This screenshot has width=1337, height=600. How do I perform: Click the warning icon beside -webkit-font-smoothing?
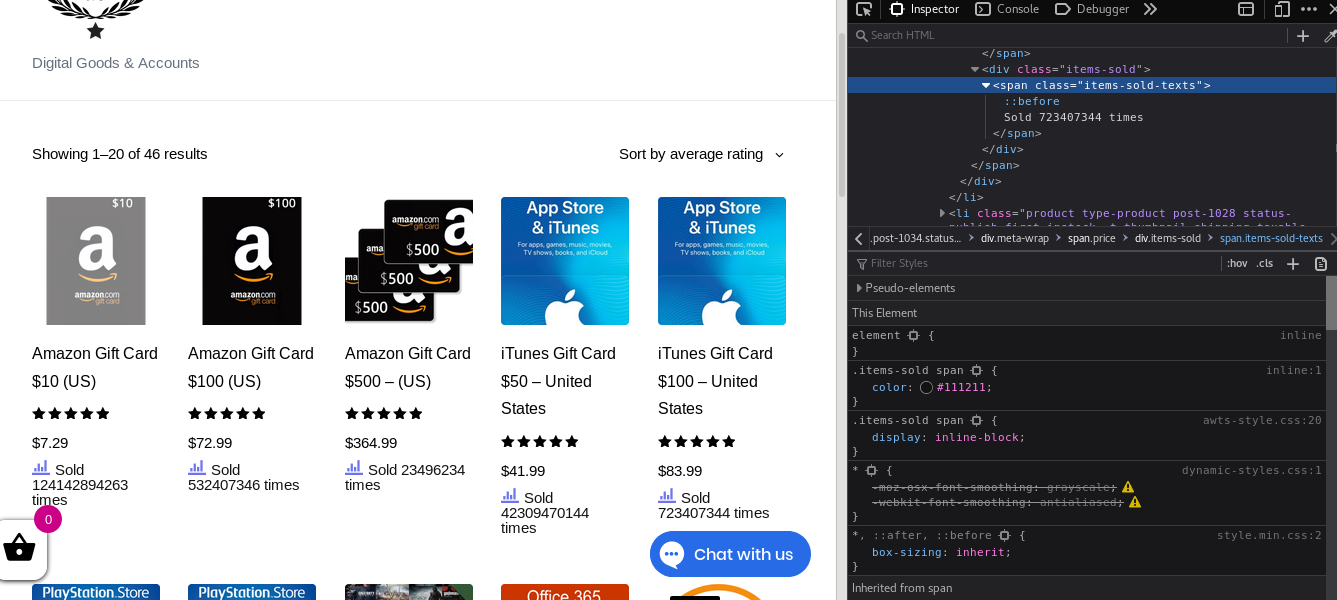click(x=1135, y=502)
